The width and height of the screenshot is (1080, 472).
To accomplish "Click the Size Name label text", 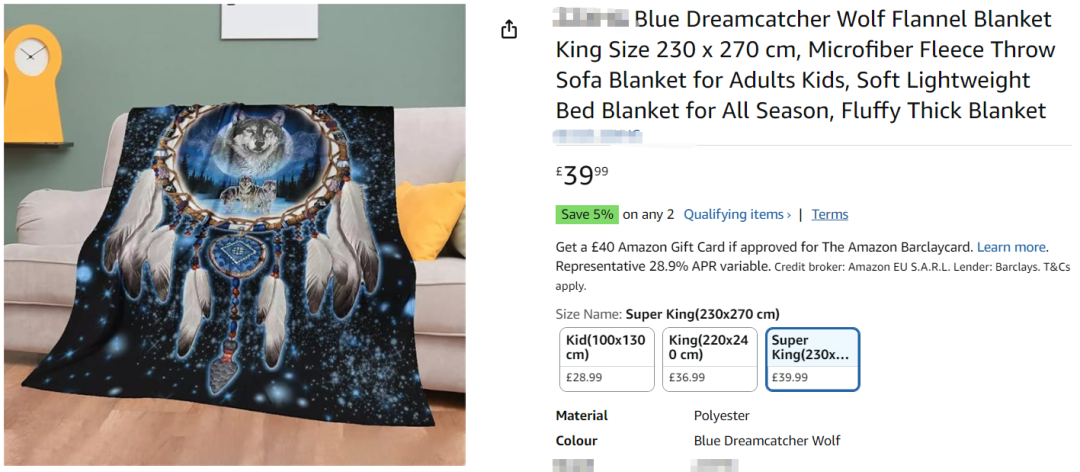I will 588,314.
